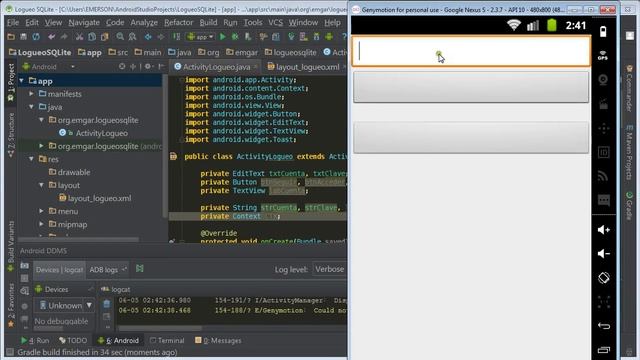This screenshot has height=360, width=640.
Task: Open the 0: Messages tool window
Action: tap(218, 340)
